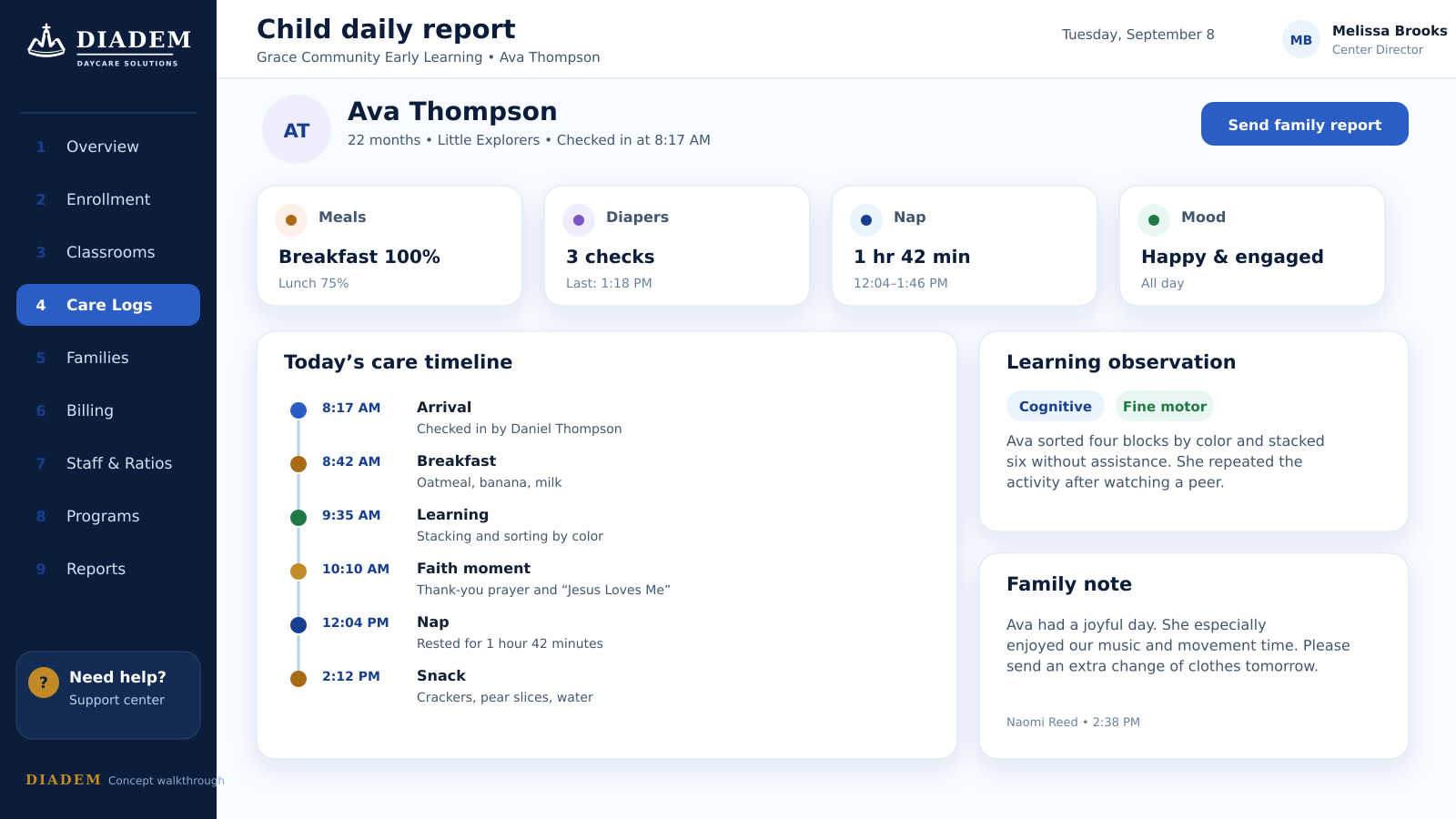The image size is (1456, 819).
Task: Click the Breakfast 100% meals value
Action: pyautogui.click(x=359, y=257)
